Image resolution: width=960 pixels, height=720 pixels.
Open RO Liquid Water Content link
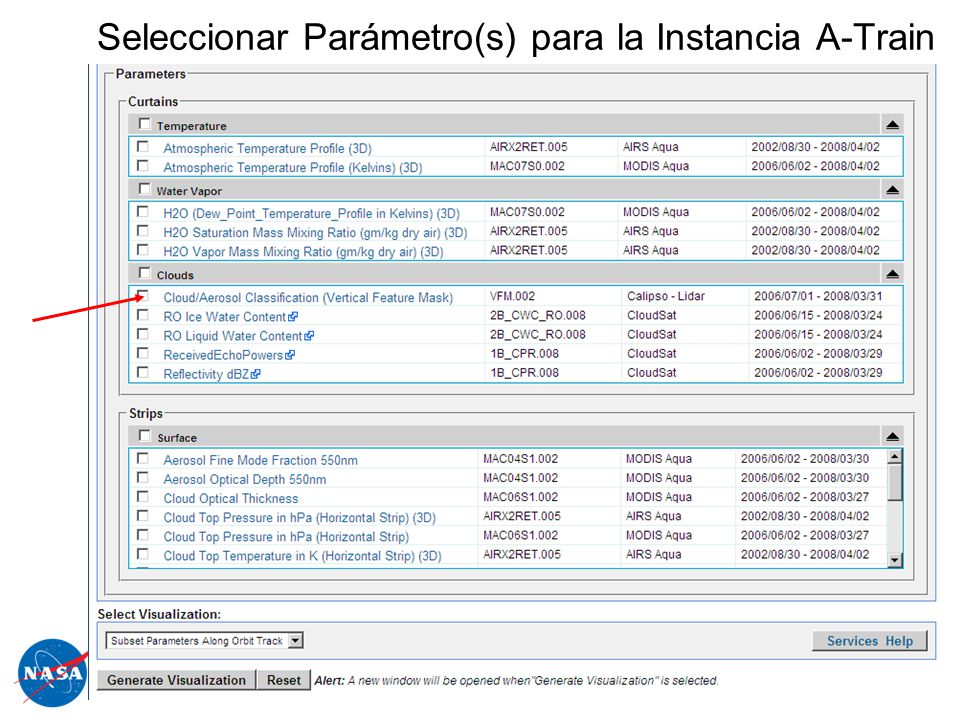click(233, 336)
